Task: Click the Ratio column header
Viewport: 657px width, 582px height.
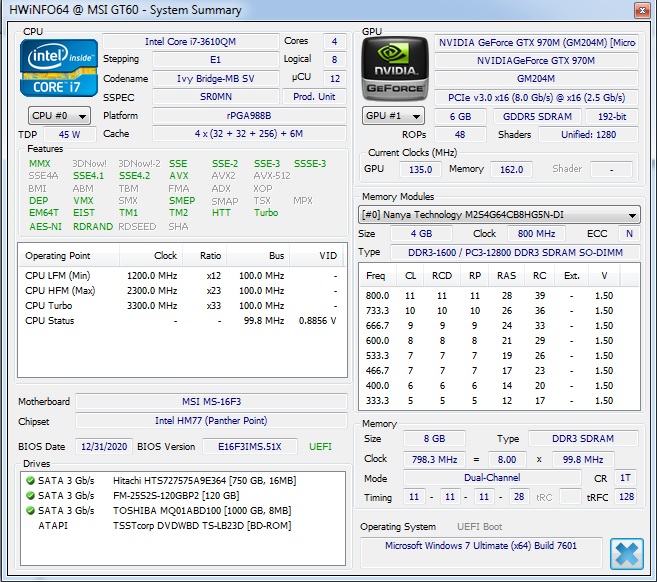Action: coord(204,256)
